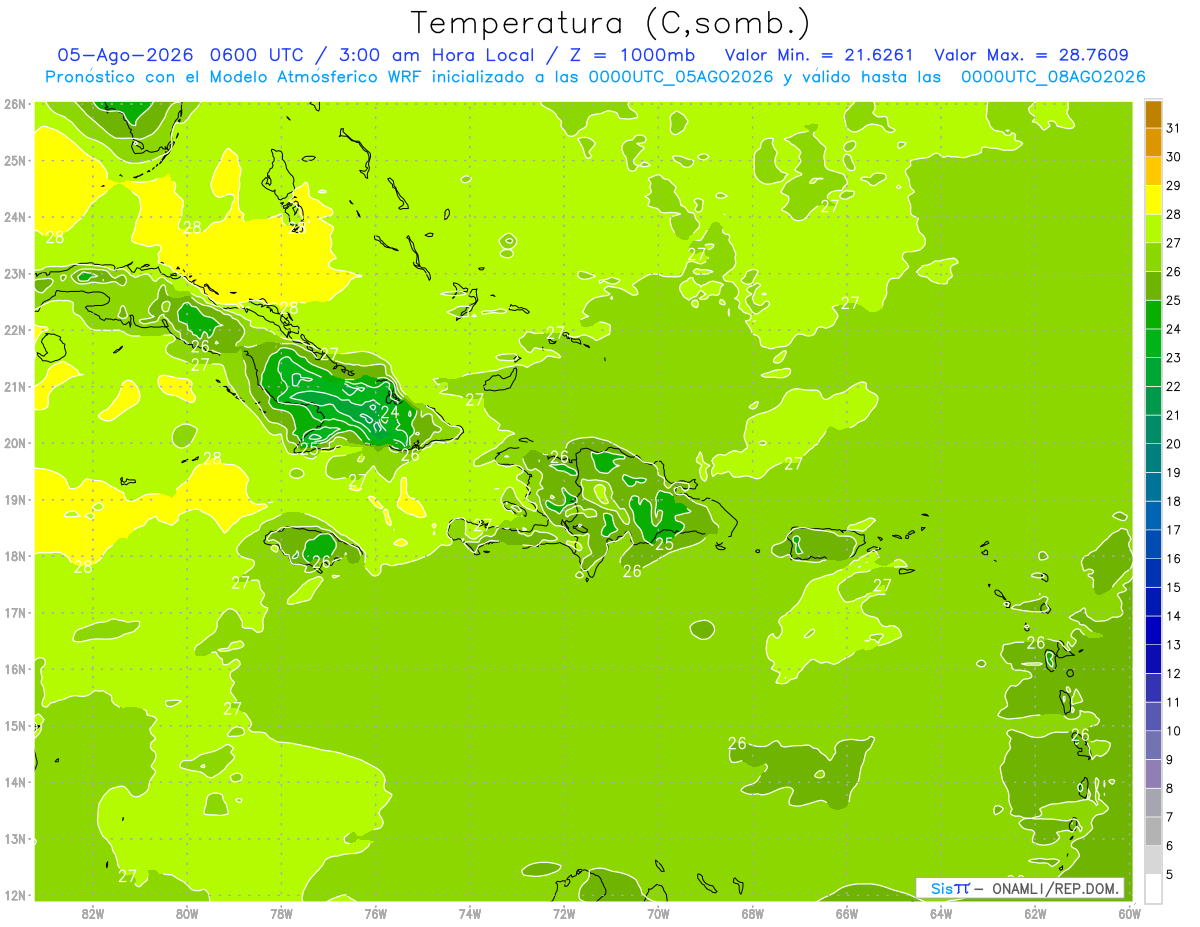Click the 'Valor Max. = 28.7609' readout
The height and width of the screenshot is (927, 1200).
tap(1031, 55)
